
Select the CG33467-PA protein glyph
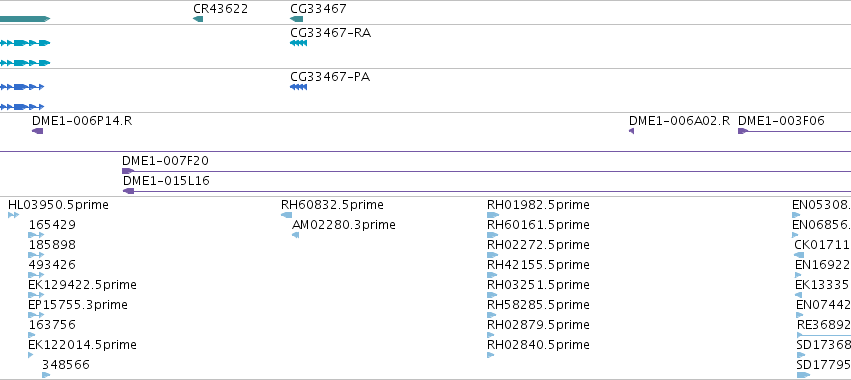[x=299, y=87]
